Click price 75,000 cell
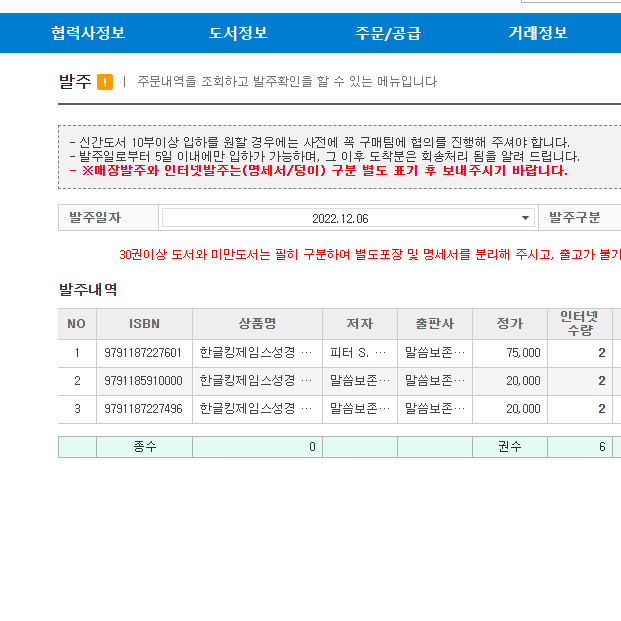Screen dimensions: 621x621 pyautogui.click(x=510, y=353)
